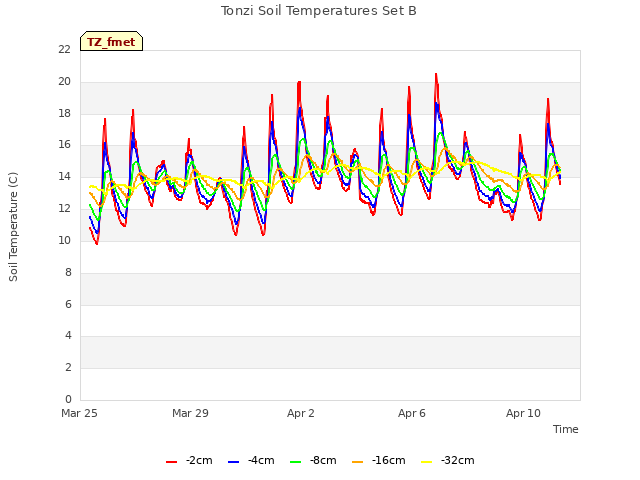
Task: Click the 14 y-axis tick label
Action: 64,176
